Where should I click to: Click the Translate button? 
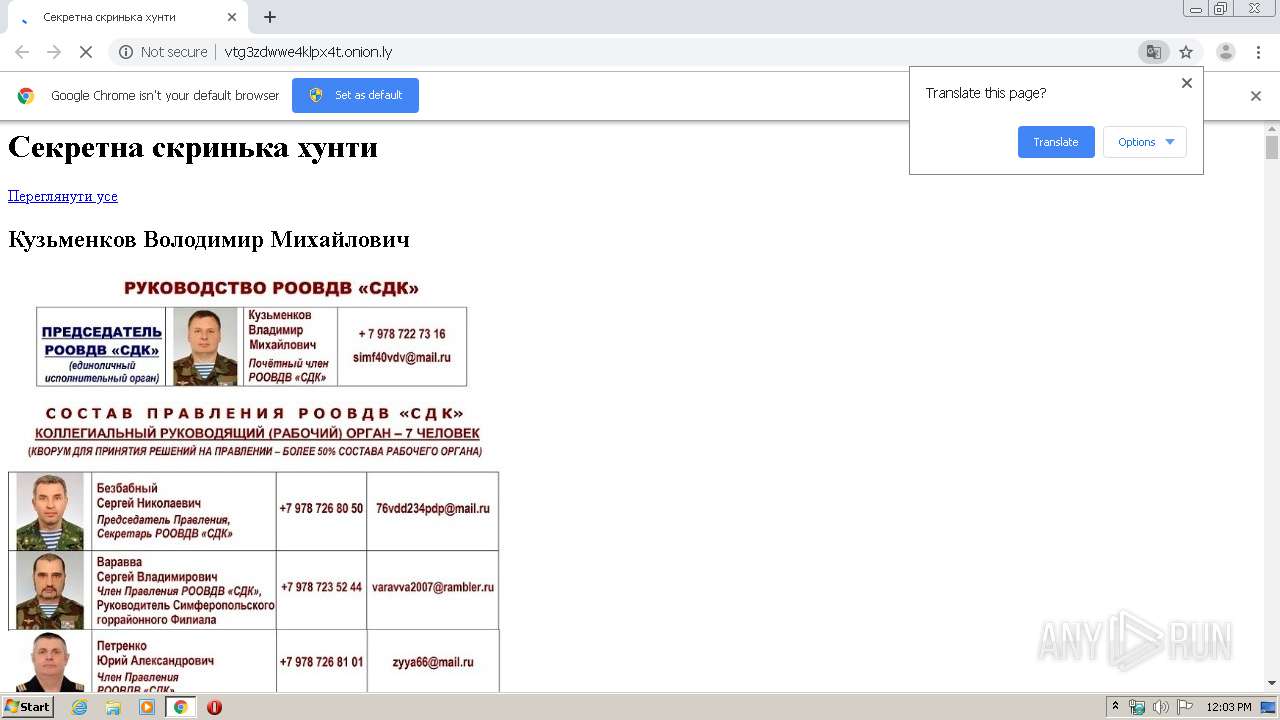point(1056,142)
